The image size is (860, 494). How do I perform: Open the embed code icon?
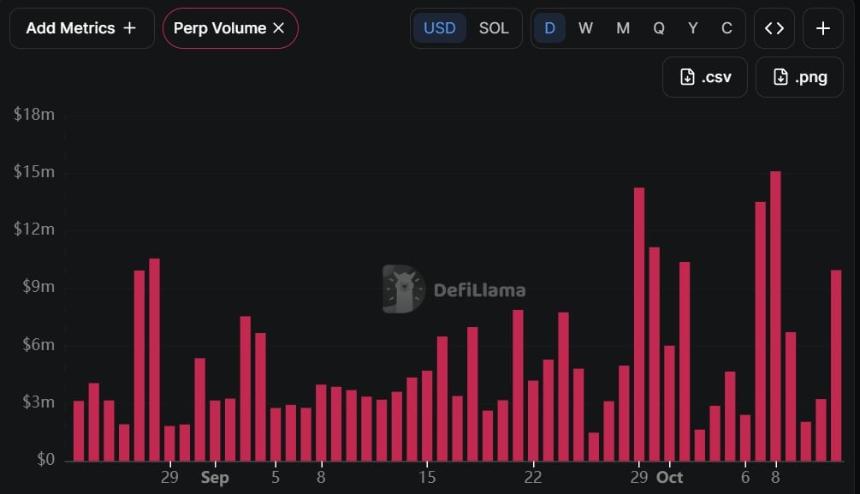[774, 28]
